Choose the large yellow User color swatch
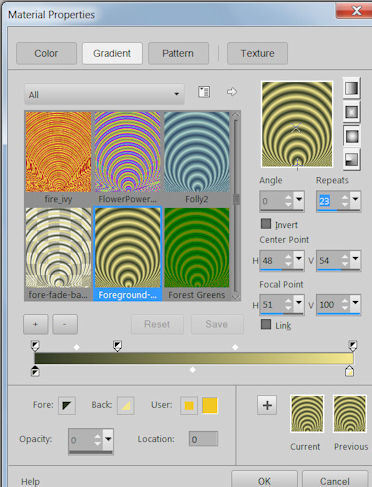The image size is (372, 487). 210,405
